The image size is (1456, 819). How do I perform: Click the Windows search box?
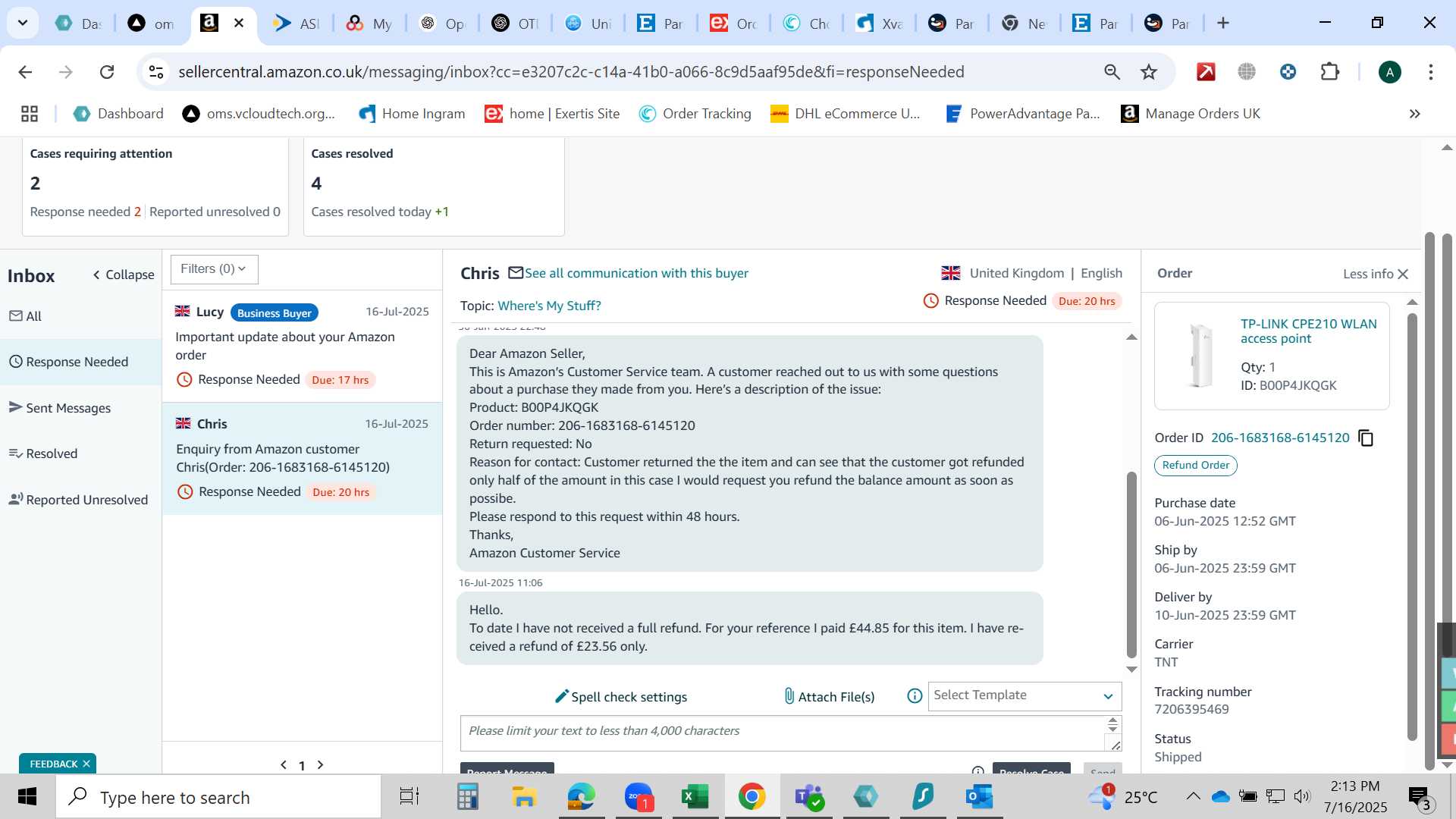219,797
